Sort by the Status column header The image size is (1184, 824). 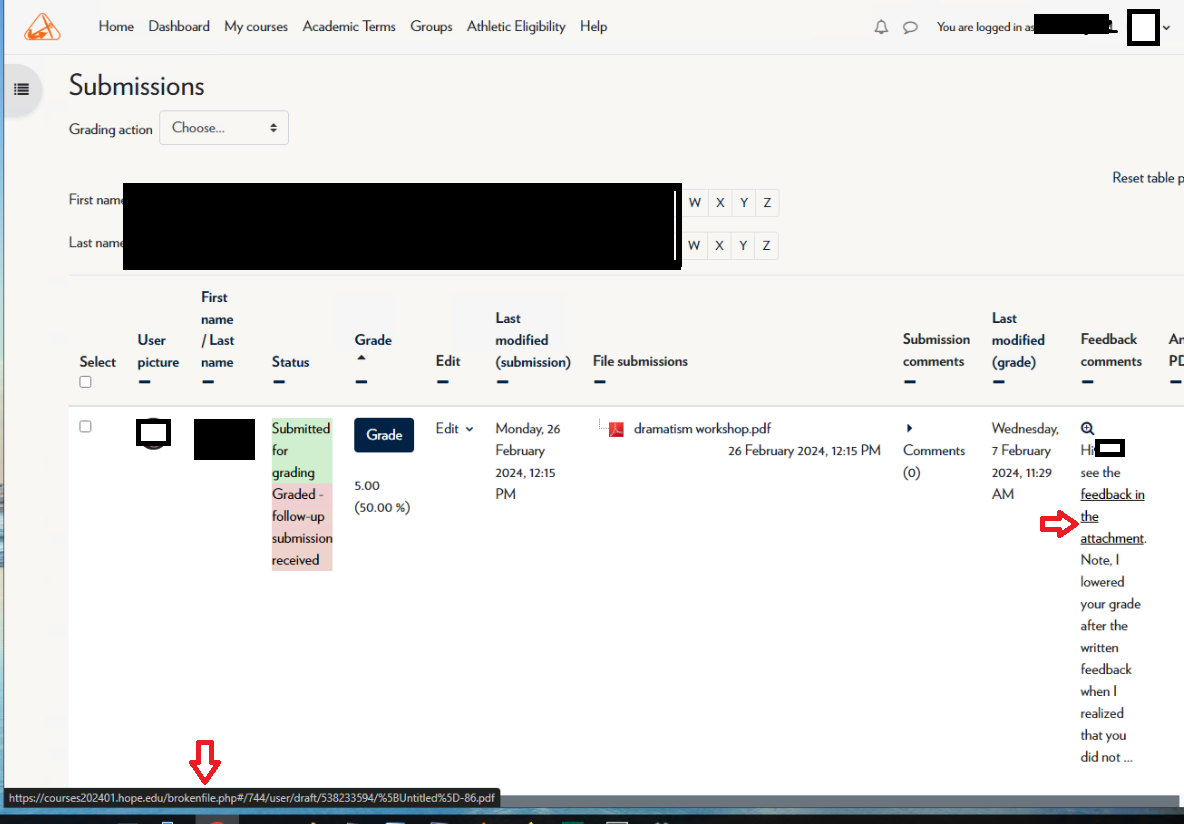291,362
